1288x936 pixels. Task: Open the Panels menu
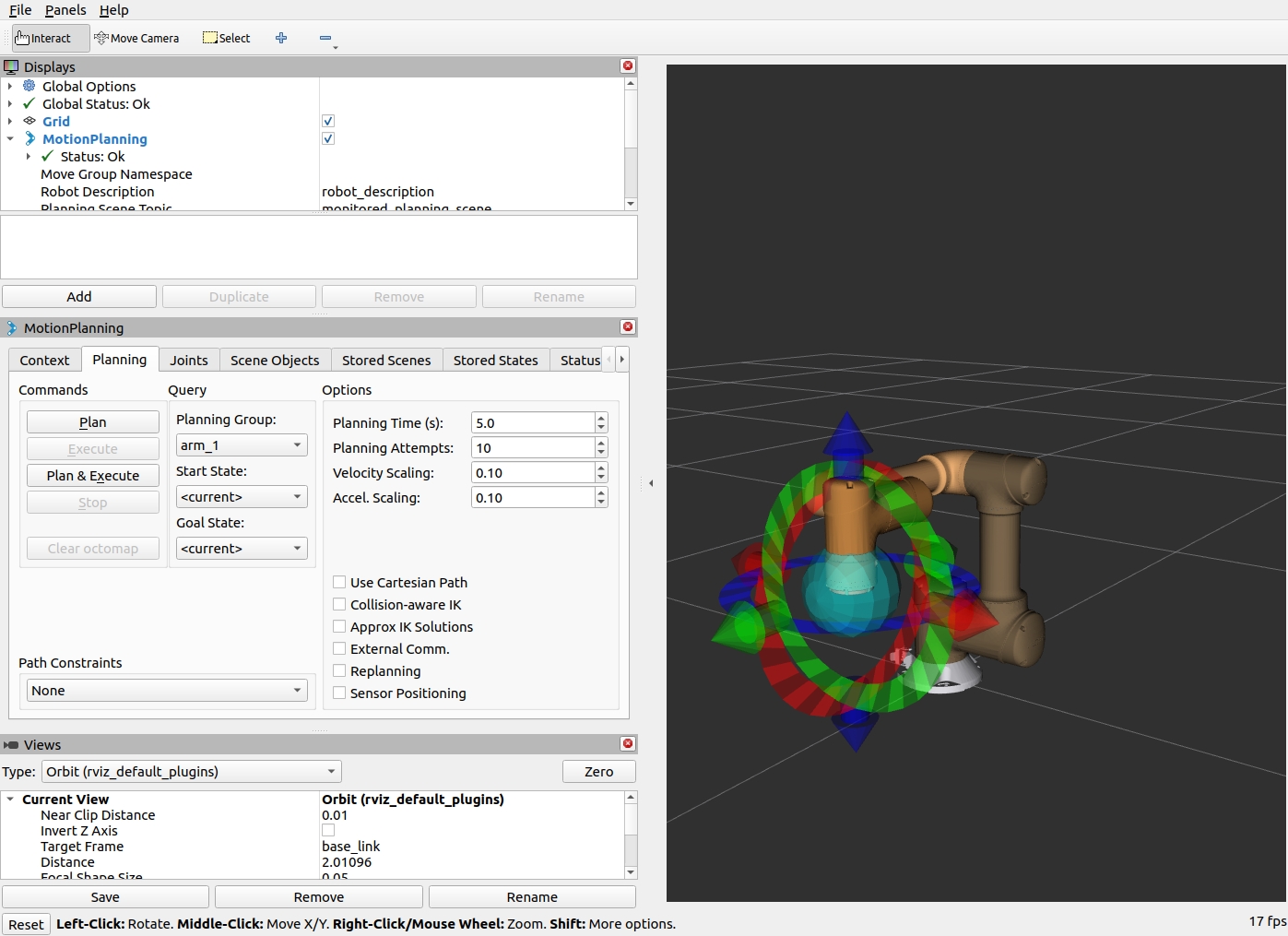(65, 10)
